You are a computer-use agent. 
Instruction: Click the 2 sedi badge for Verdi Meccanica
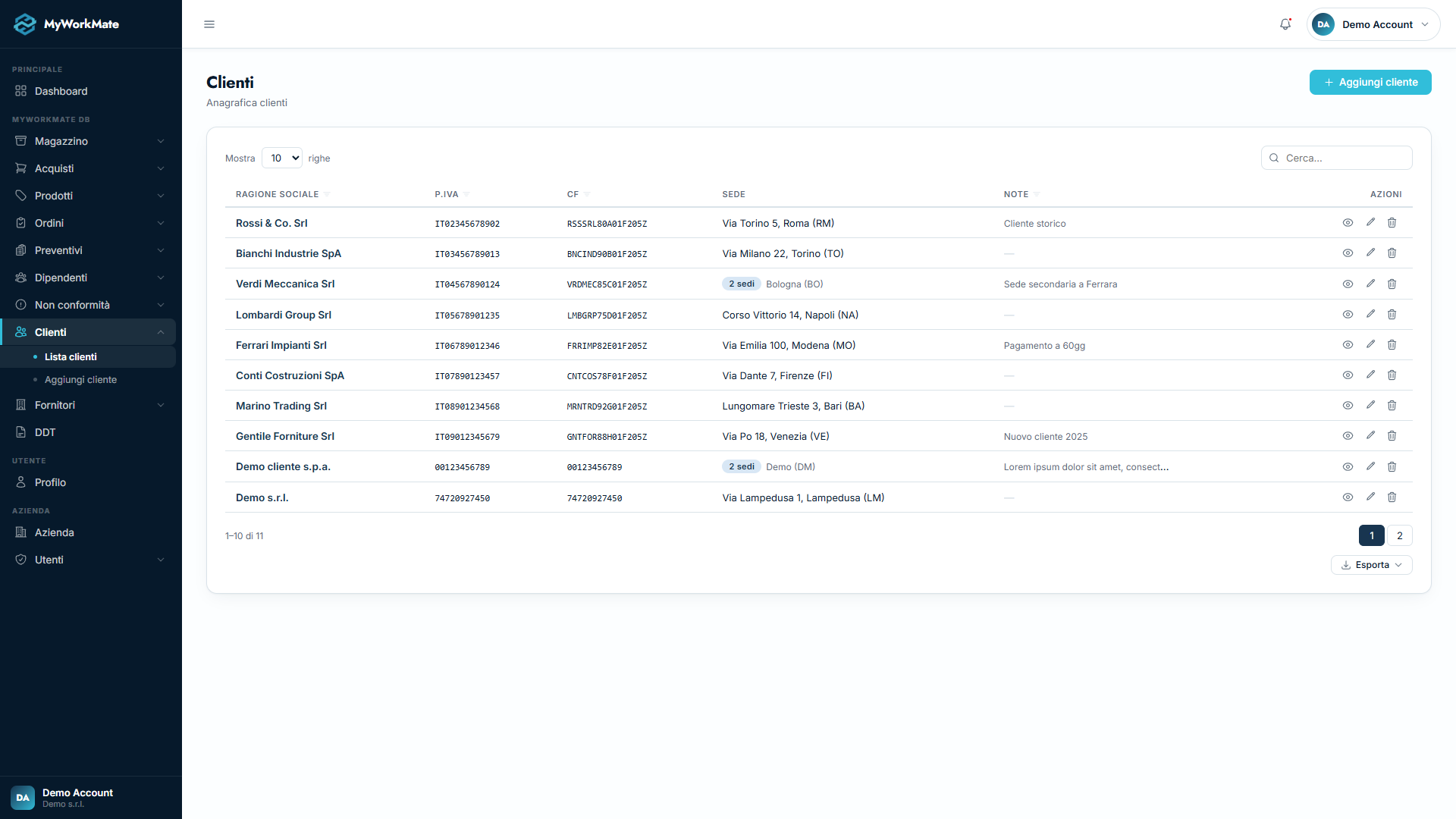click(741, 284)
